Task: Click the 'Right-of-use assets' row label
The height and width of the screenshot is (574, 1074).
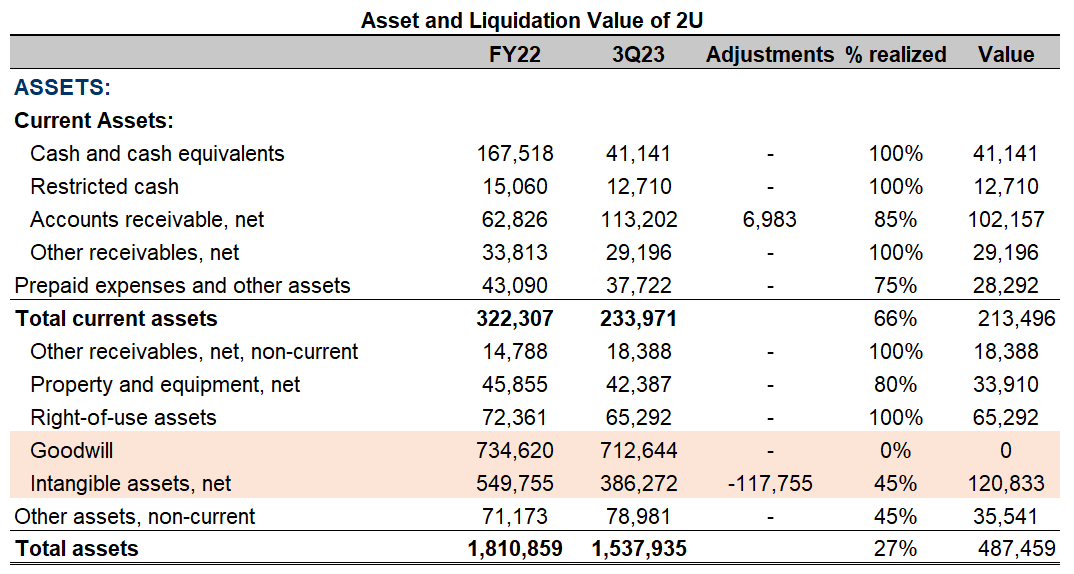Action: coord(123,417)
